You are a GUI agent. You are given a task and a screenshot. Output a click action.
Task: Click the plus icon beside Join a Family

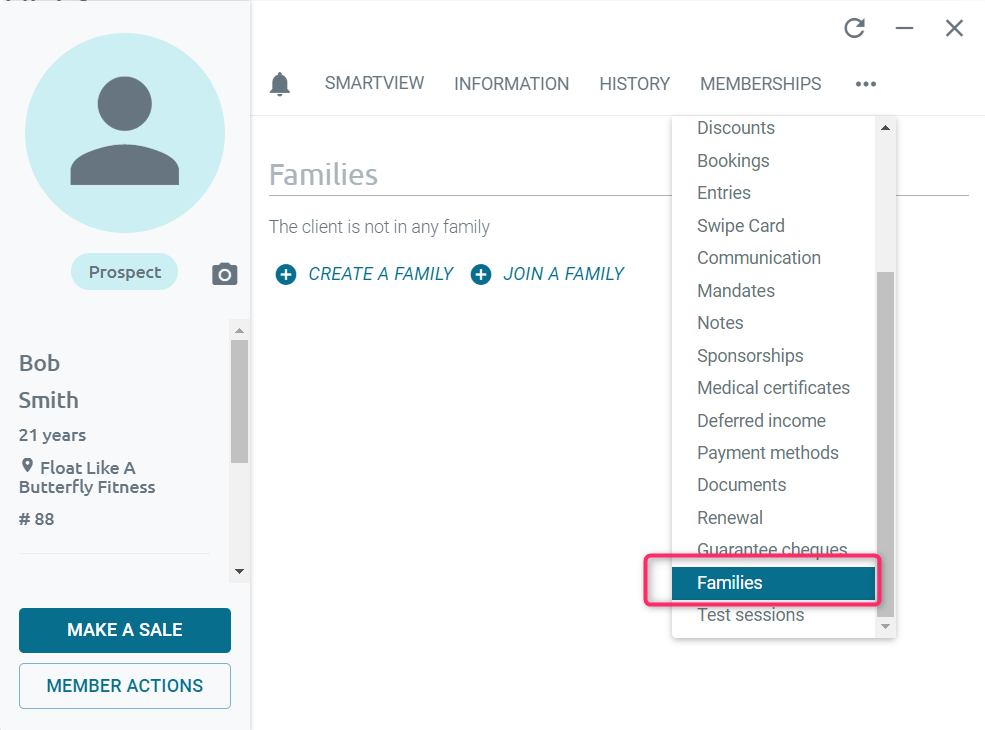(x=481, y=275)
